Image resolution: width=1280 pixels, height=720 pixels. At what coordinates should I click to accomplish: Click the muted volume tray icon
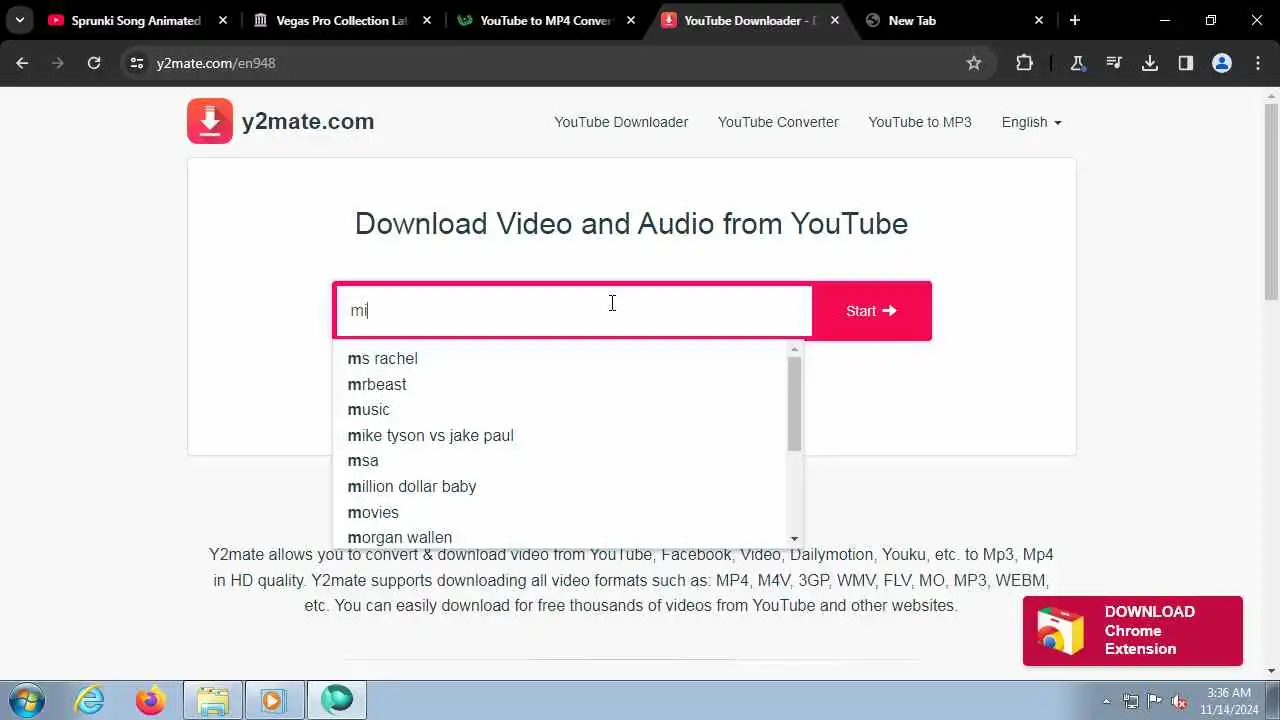tap(1180, 701)
